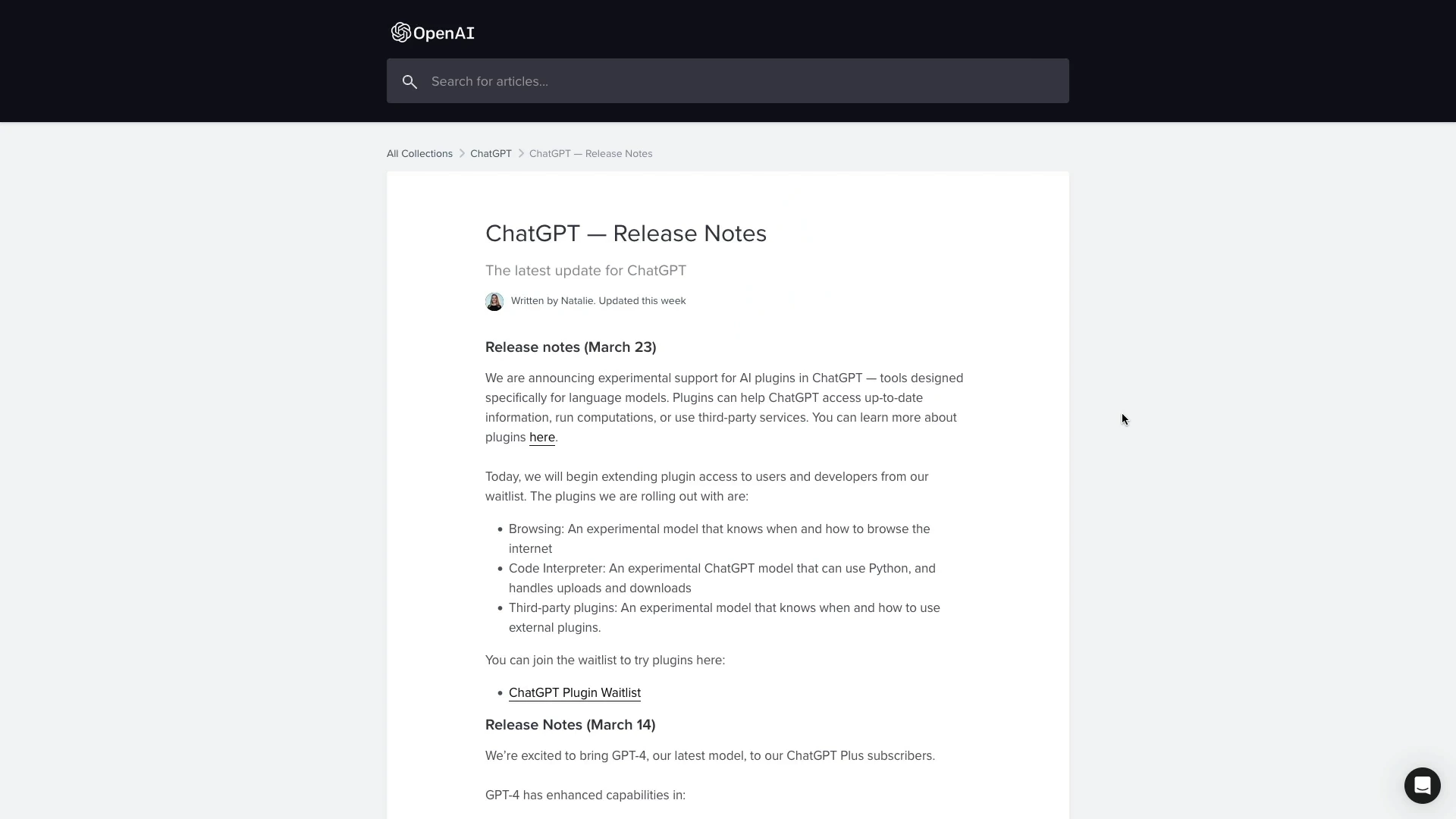
Task: Go to All Collections breadcrumb
Action: (x=419, y=154)
